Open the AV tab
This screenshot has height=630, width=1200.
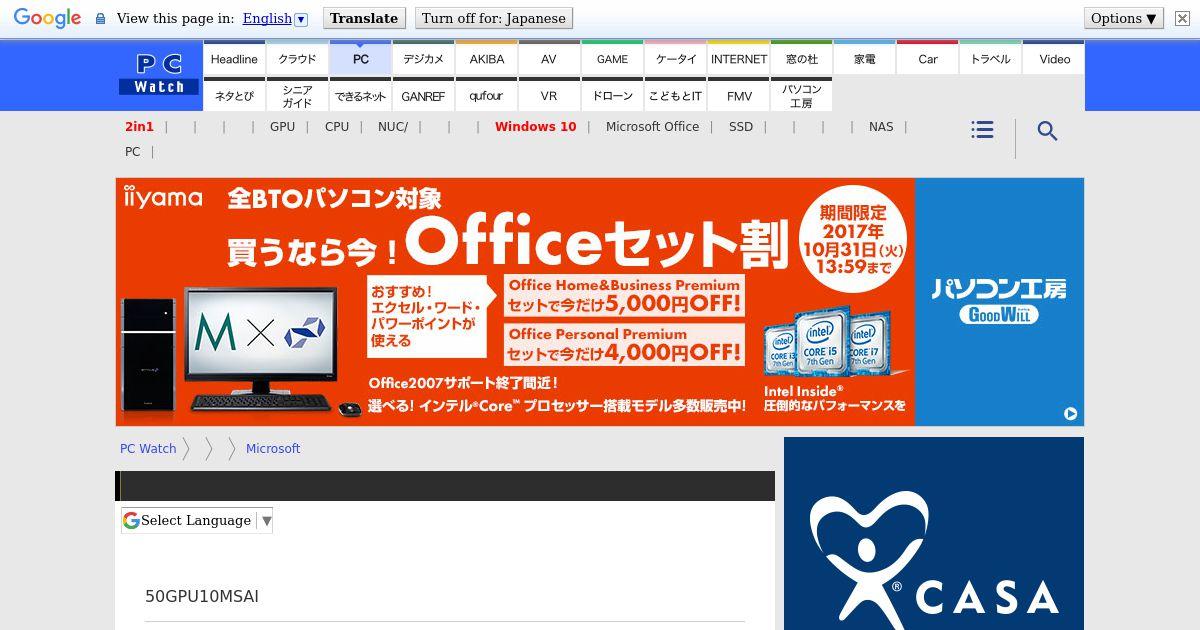point(549,58)
